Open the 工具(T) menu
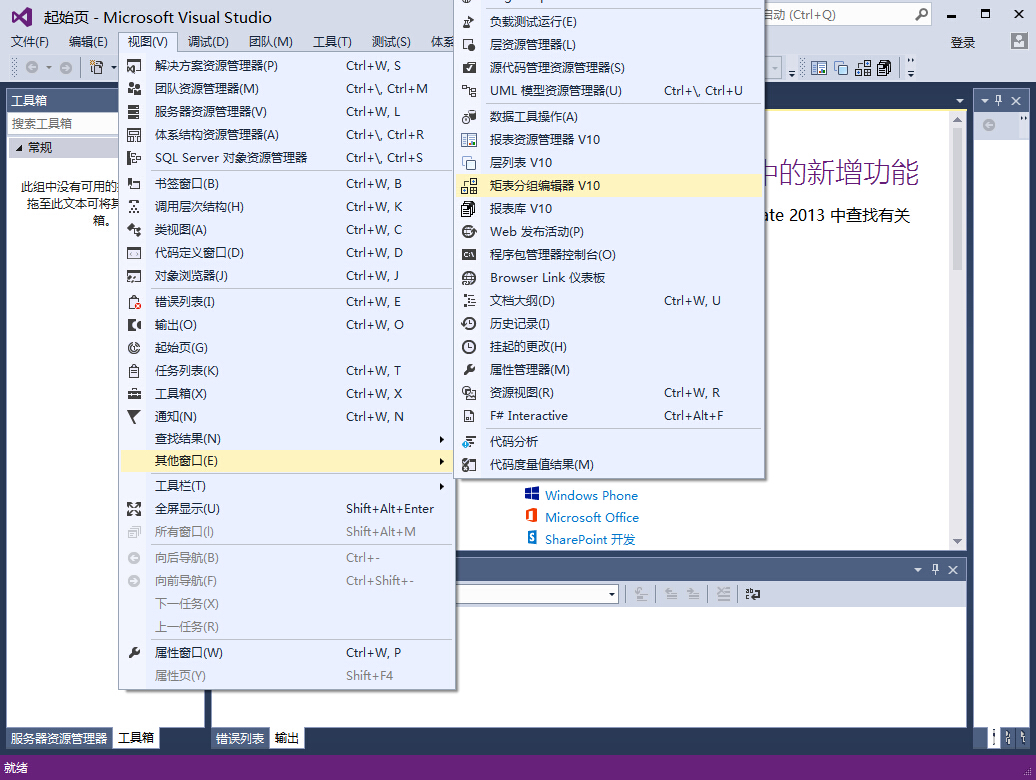 click(x=332, y=42)
